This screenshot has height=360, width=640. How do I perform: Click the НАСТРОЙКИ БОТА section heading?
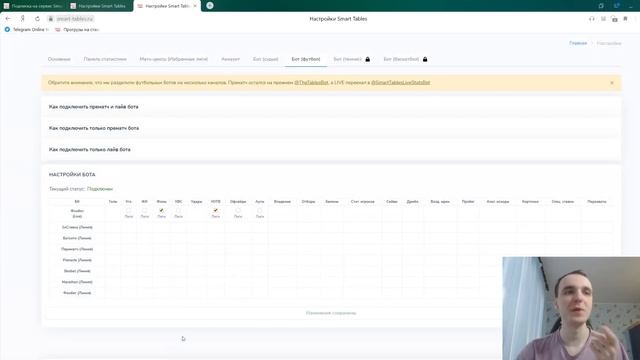[72, 175]
